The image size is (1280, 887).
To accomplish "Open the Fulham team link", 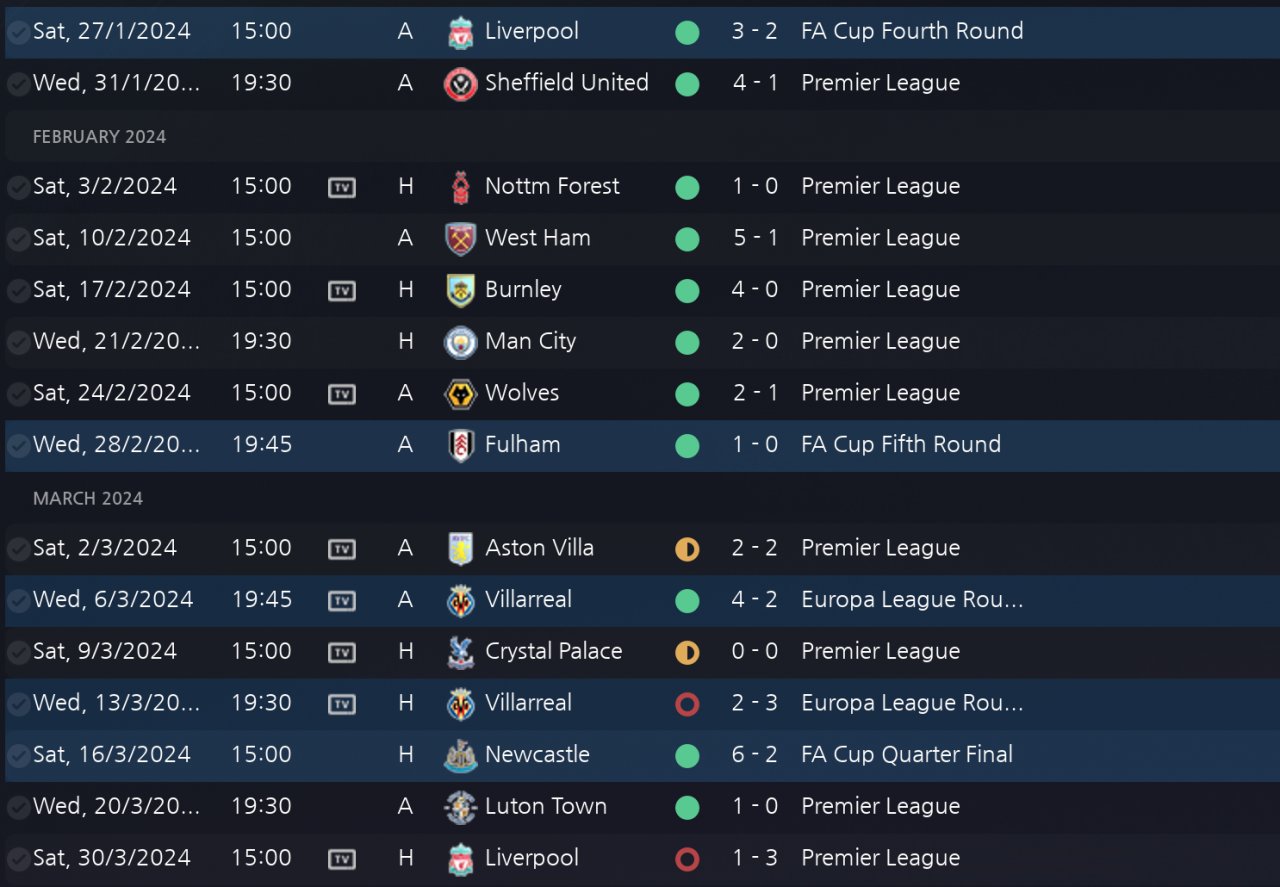I will pyautogui.click(x=522, y=445).
